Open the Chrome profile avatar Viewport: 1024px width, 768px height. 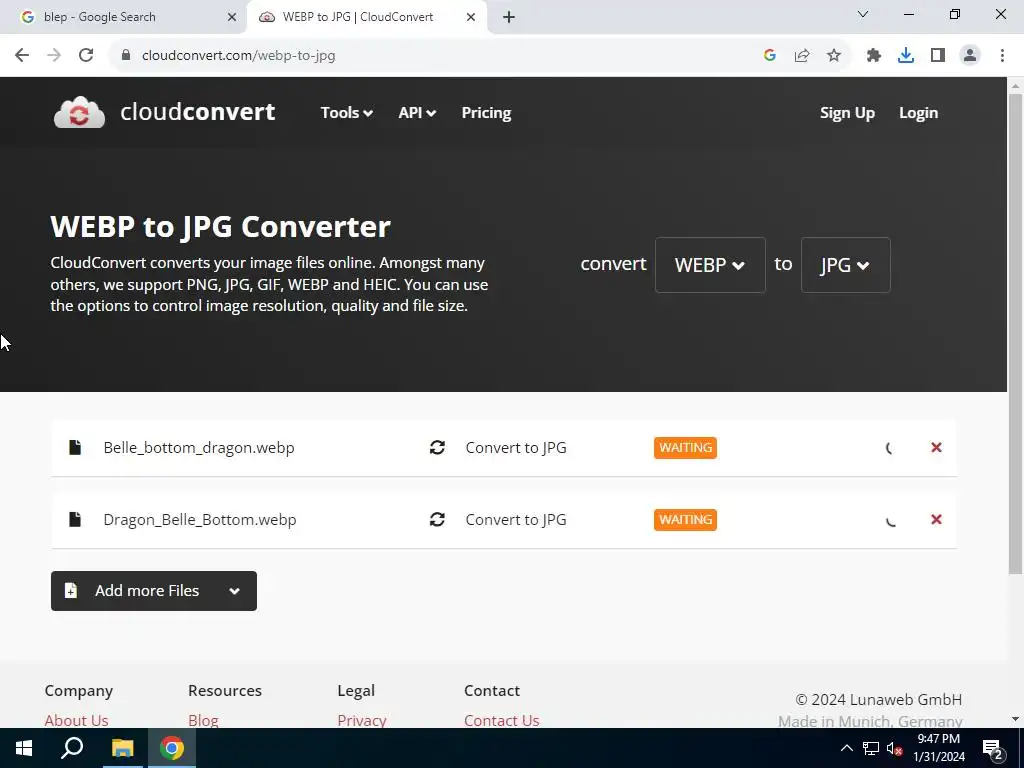(970, 56)
